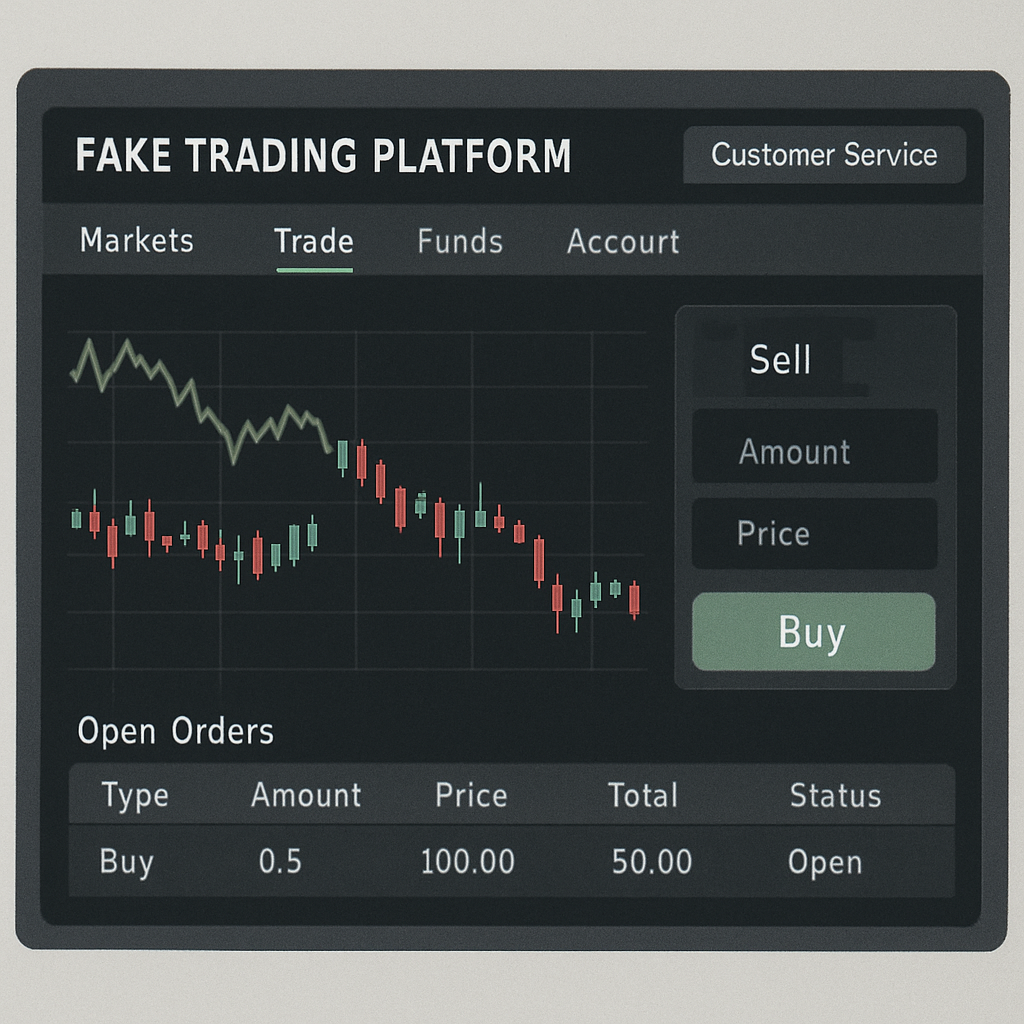This screenshot has width=1024, height=1024.
Task: Select the Trade tab
Action: tap(313, 242)
